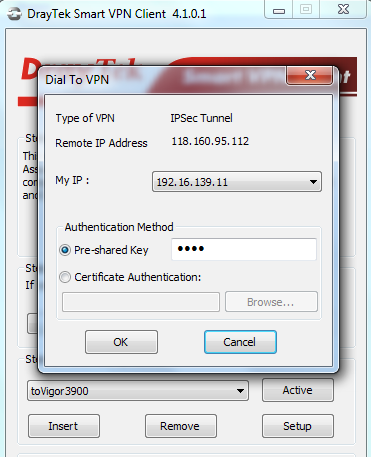Close the DrayTek Smart VPN Client window
371x457 pixels.
pos(343,9)
